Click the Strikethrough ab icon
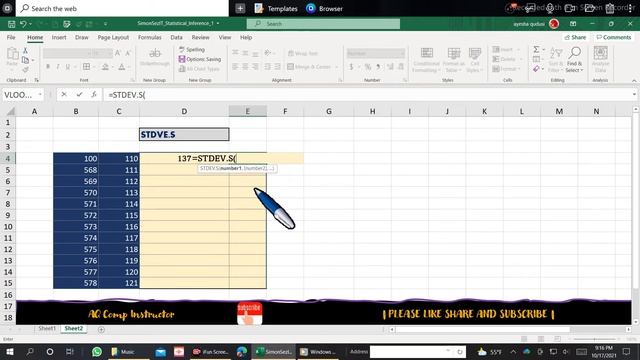 pos(155,53)
